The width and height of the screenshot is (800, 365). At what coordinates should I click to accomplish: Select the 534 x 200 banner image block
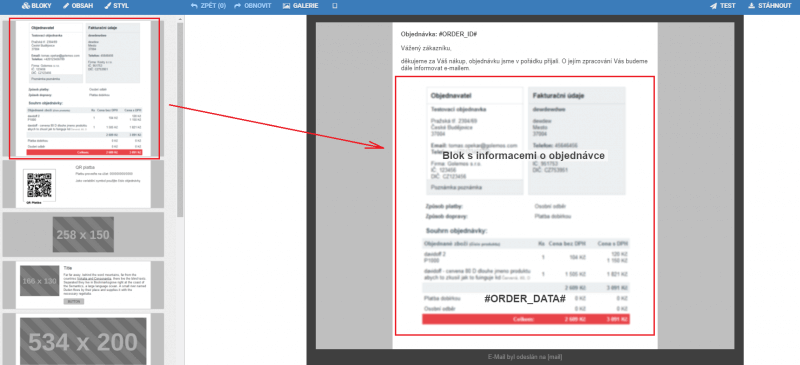coord(83,339)
